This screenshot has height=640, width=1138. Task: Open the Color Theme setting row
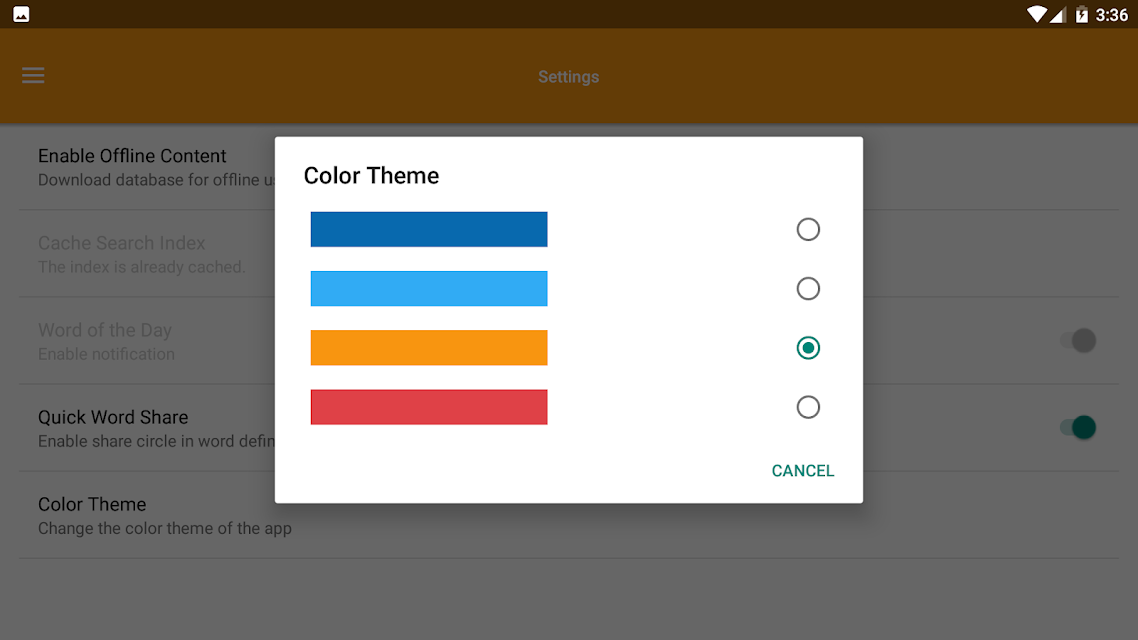point(569,515)
